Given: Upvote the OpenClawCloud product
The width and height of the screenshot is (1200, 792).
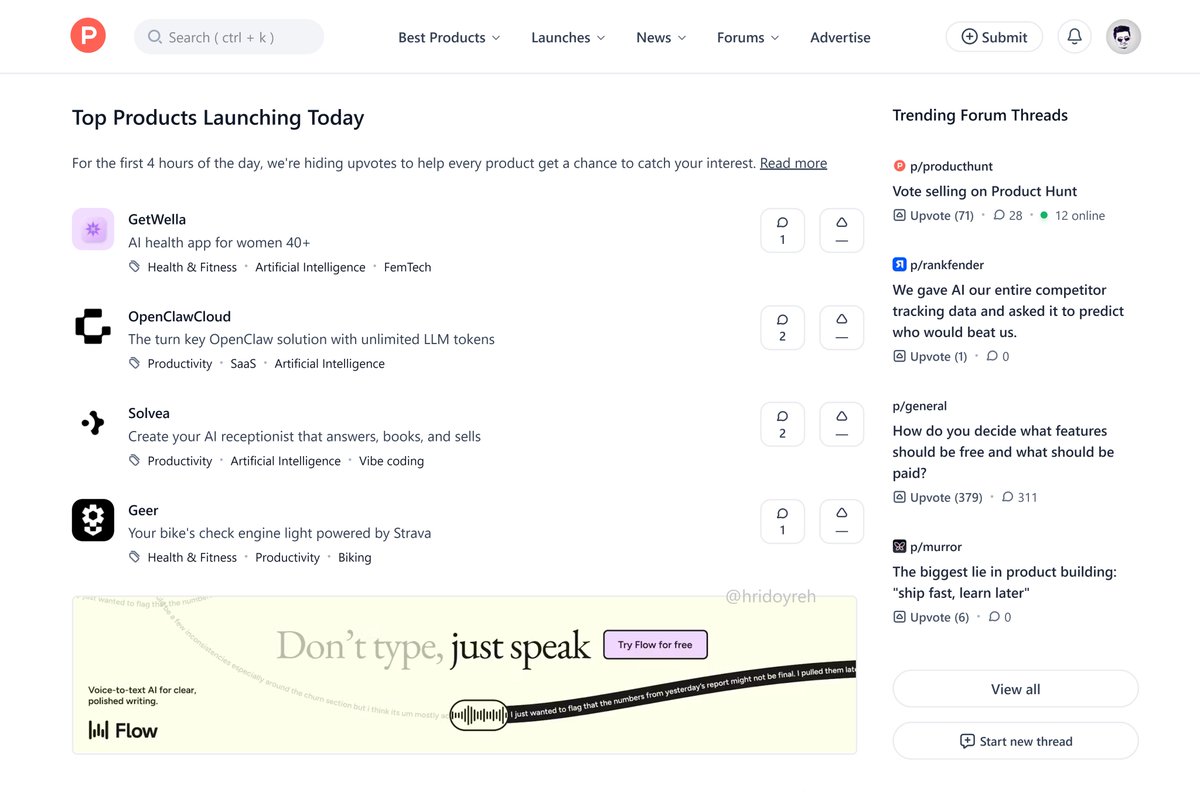Looking at the screenshot, I should 841,327.
